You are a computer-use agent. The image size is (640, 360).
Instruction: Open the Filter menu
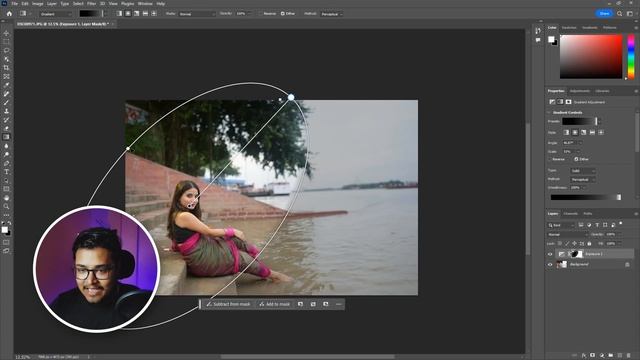click(91, 3)
